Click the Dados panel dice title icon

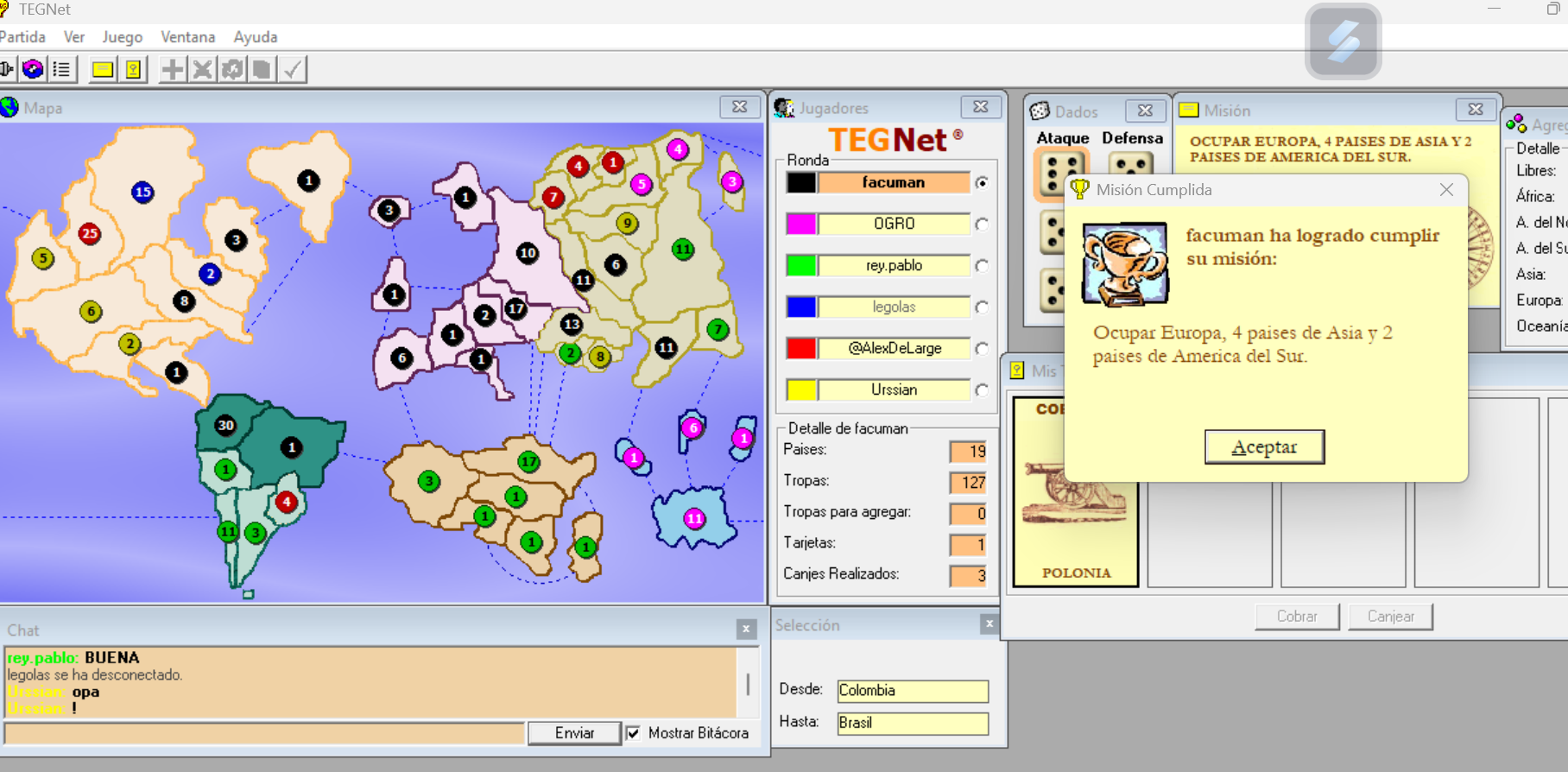pos(1040,111)
